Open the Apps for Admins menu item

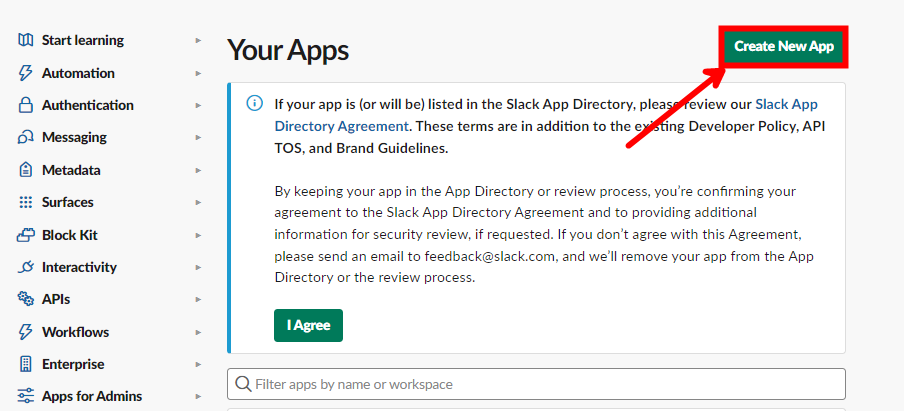coord(92,396)
